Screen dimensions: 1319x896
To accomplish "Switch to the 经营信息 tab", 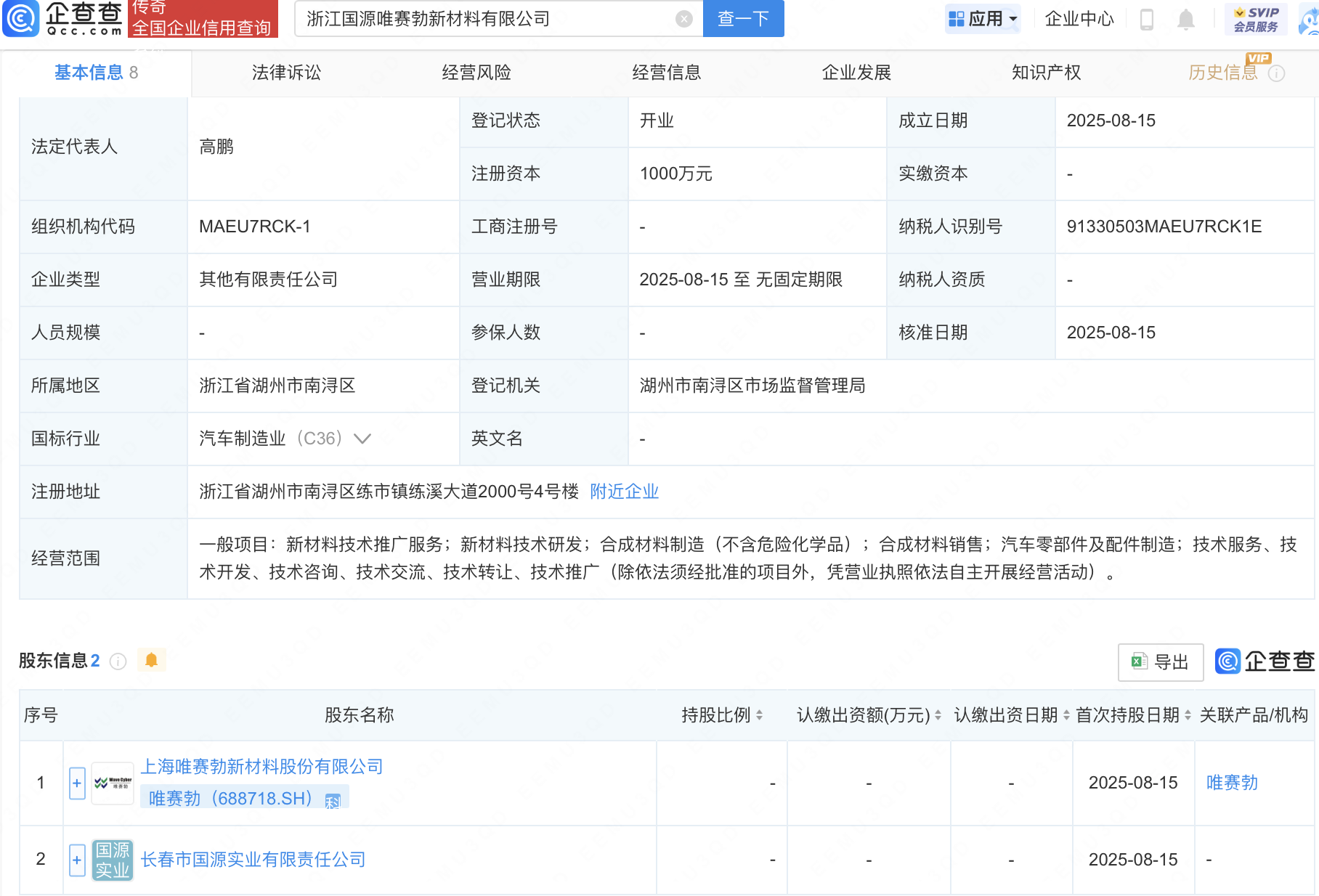I will [x=667, y=73].
